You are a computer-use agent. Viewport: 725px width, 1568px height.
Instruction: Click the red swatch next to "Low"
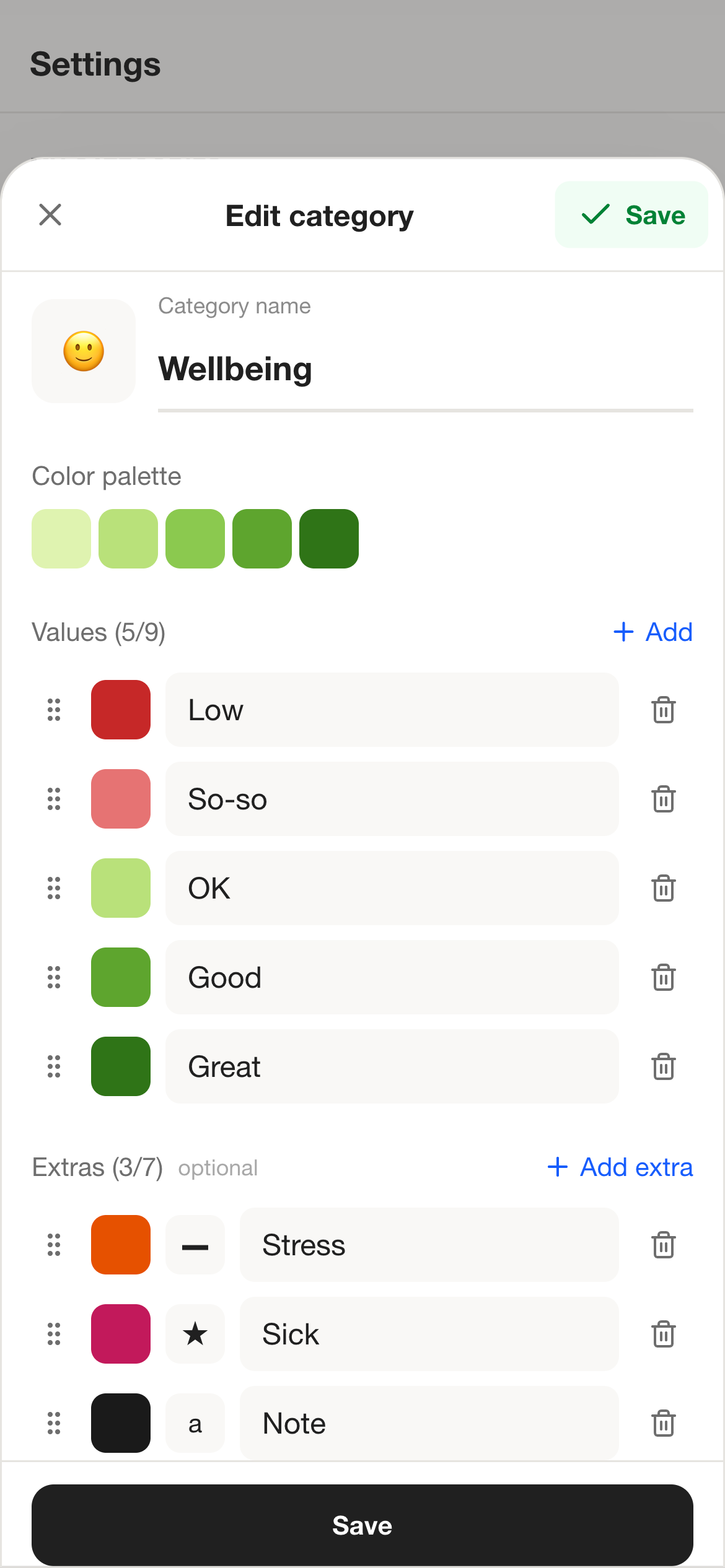pyautogui.click(x=120, y=710)
